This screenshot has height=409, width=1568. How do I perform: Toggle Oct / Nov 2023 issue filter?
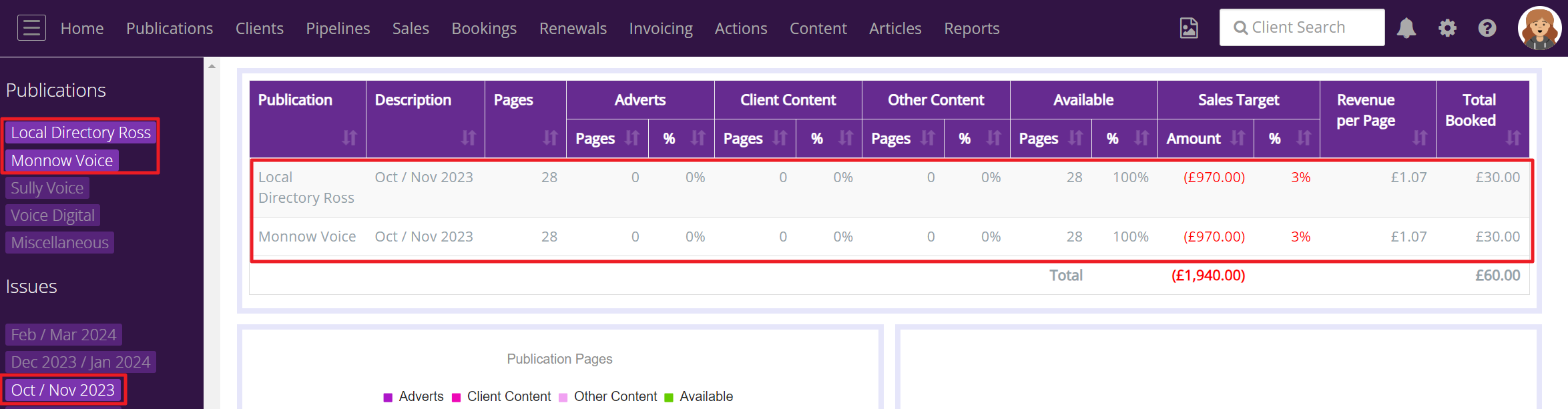pyautogui.click(x=63, y=390)
